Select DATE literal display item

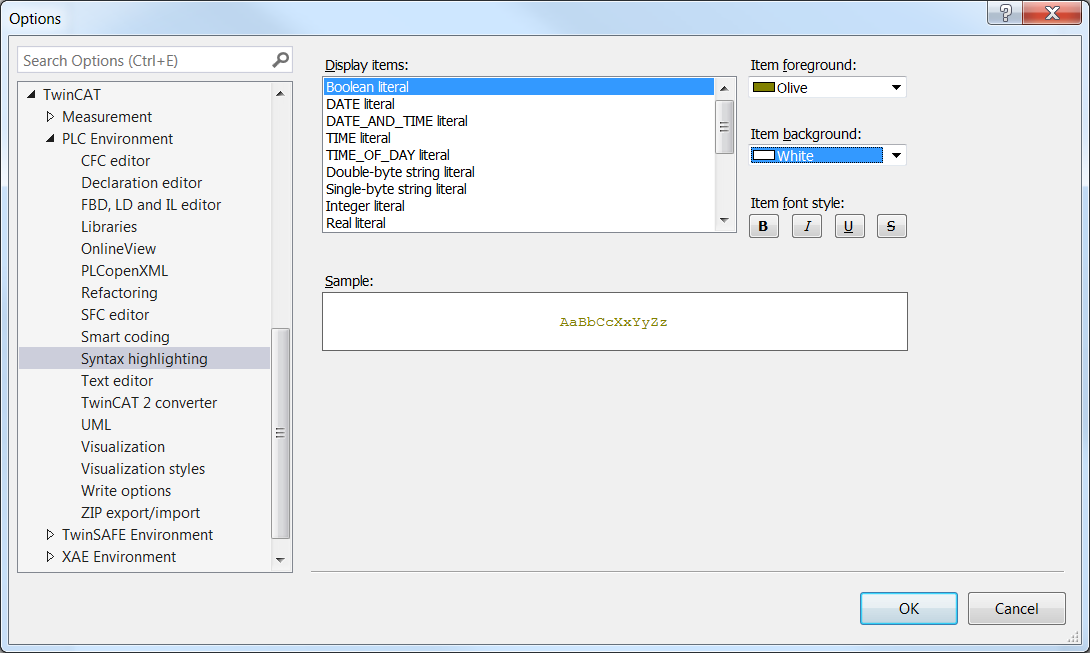pos(519,104)
